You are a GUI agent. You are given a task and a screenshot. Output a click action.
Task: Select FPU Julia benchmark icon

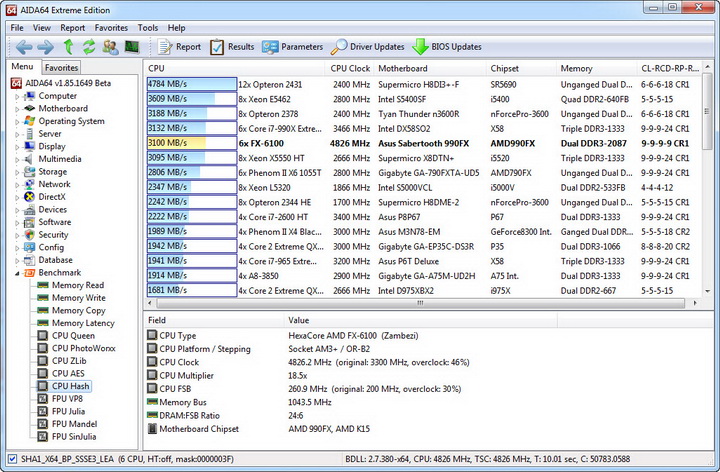click(x=43, y=411)
